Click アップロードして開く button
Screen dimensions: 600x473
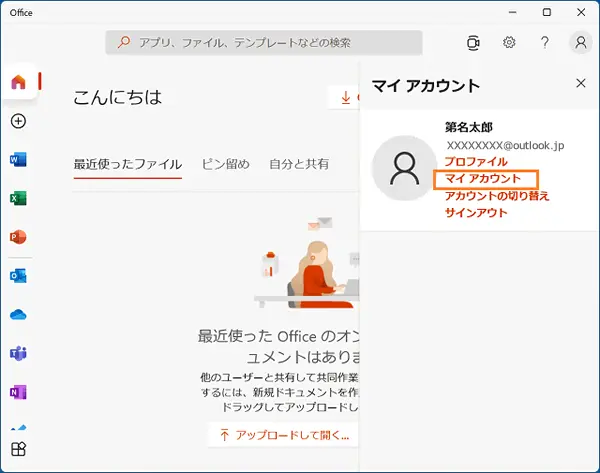click(x=284, y=435)
